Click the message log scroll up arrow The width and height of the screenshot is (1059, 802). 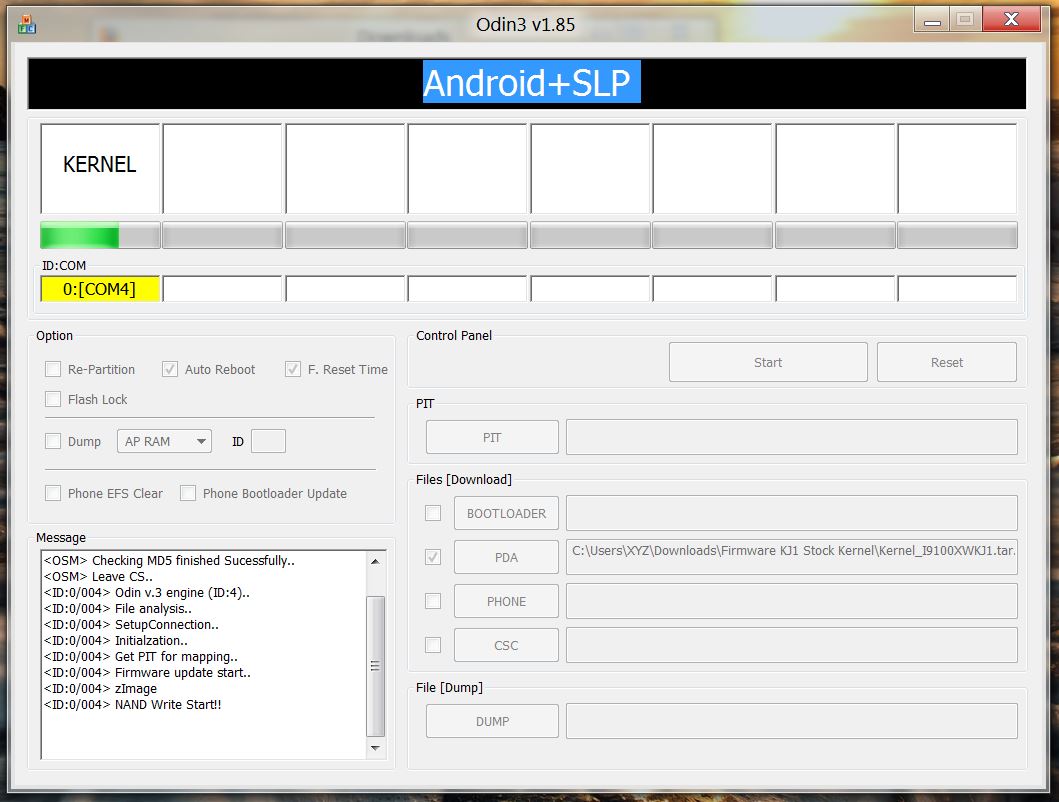coord(376,561)
